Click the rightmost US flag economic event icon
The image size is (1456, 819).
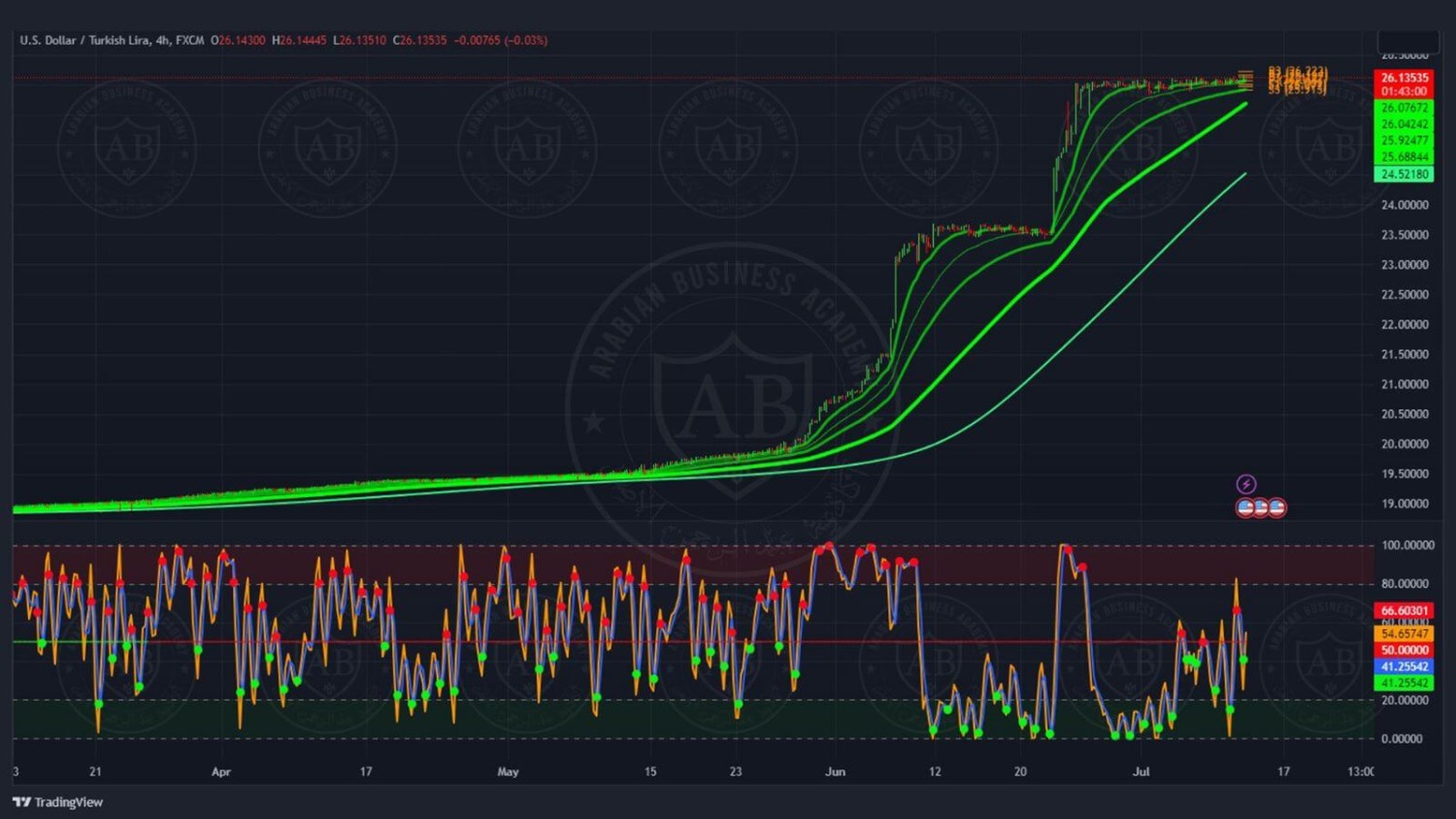tap(1277, 508)
